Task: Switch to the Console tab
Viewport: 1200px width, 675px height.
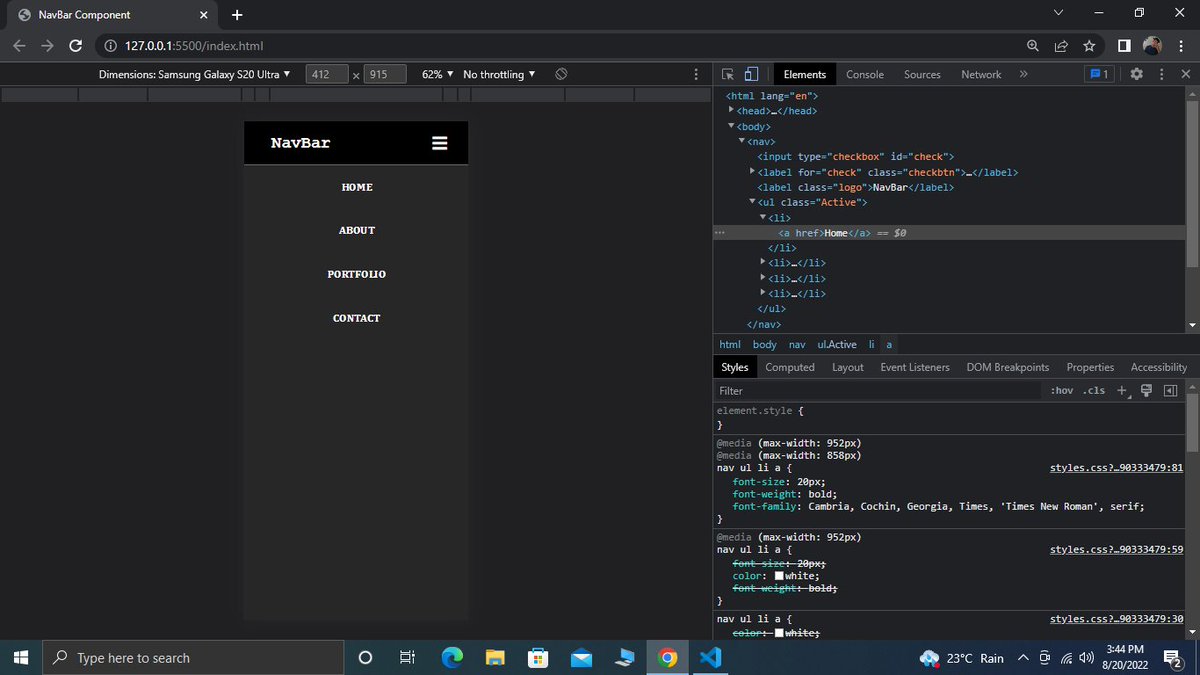Action: pyautogui.click(x=865, y=74)
